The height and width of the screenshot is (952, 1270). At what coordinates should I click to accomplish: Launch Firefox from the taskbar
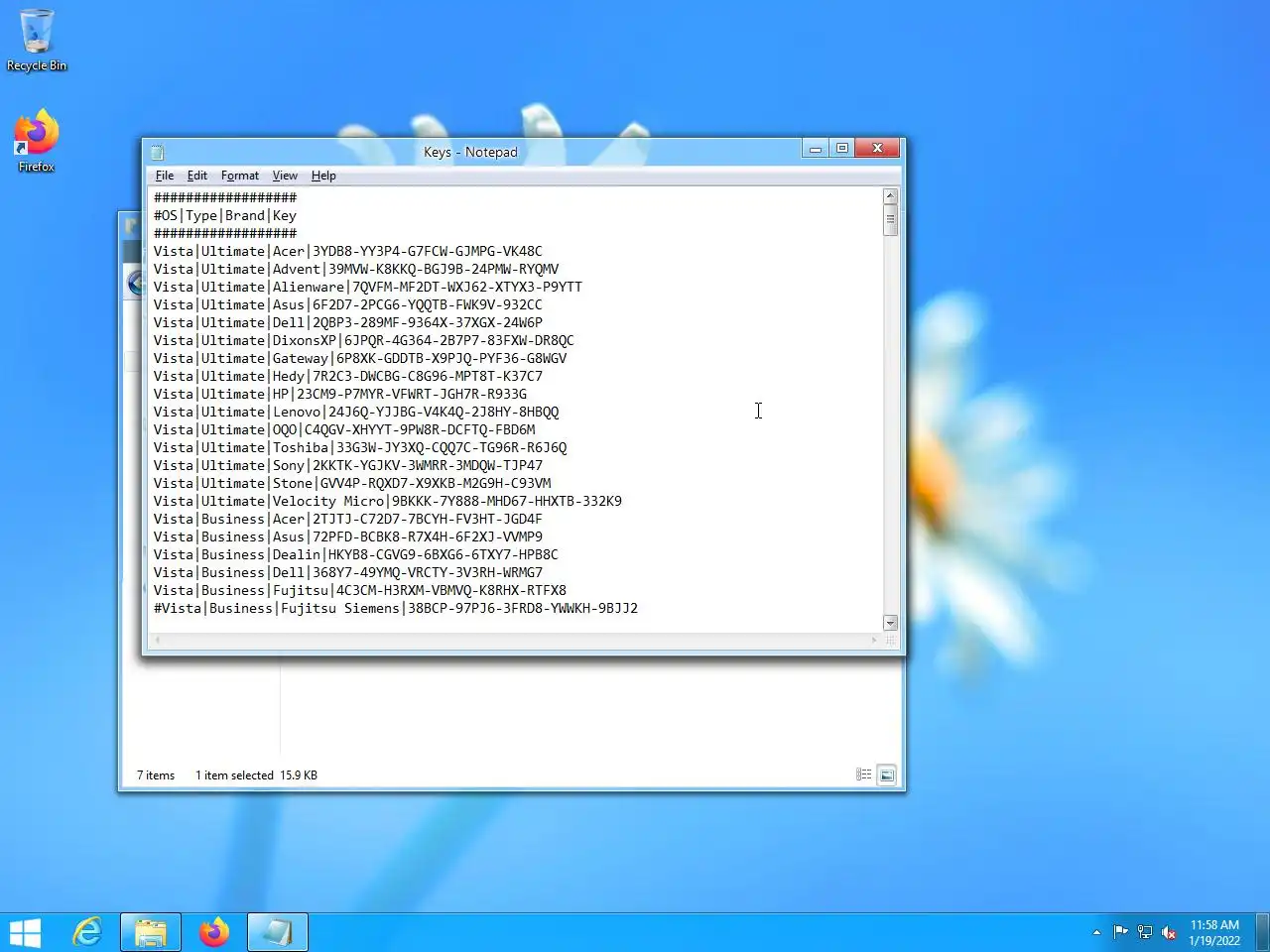[x=213, y=932]
